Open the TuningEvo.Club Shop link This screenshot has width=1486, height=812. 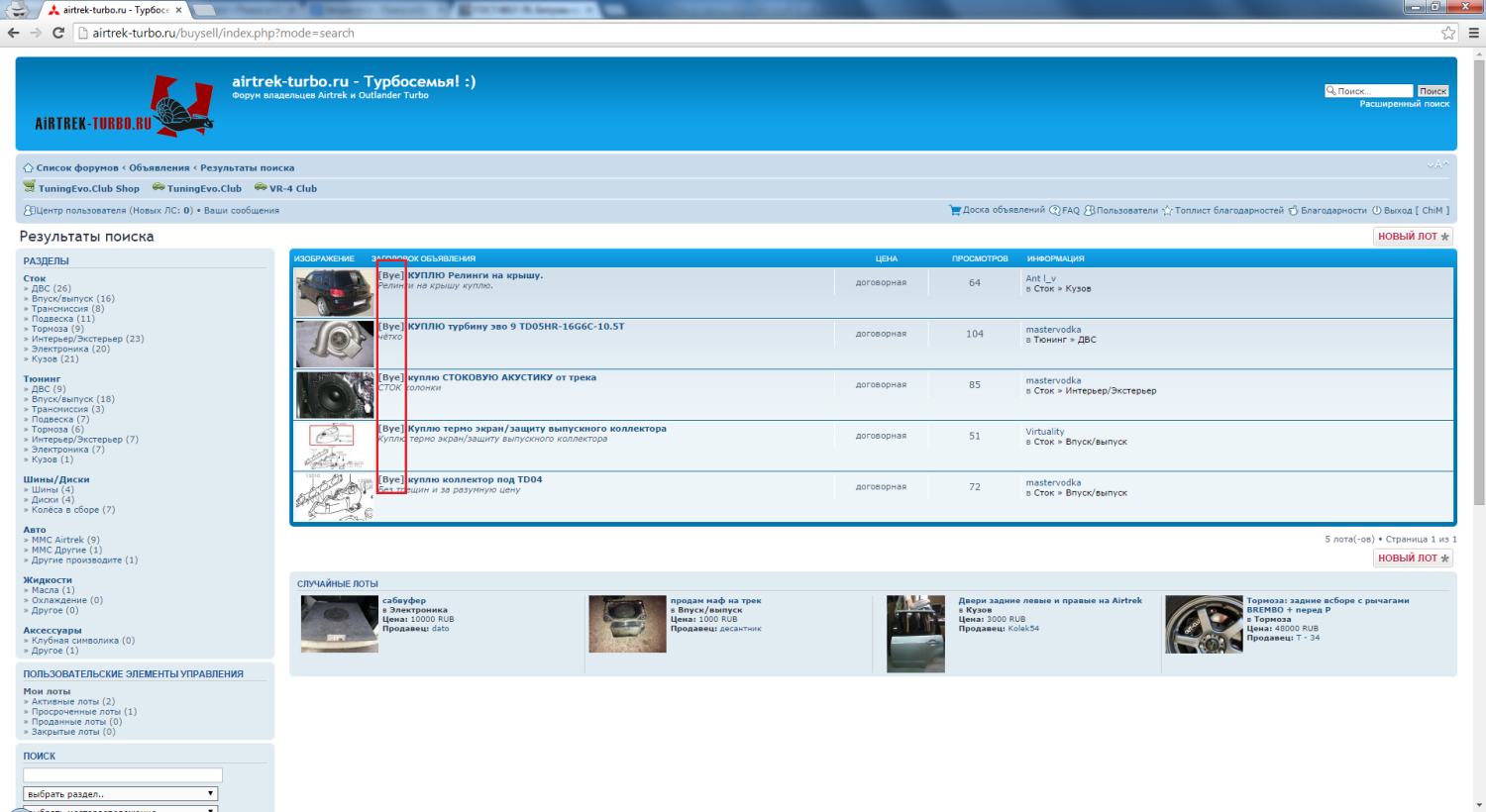(88, 188)
